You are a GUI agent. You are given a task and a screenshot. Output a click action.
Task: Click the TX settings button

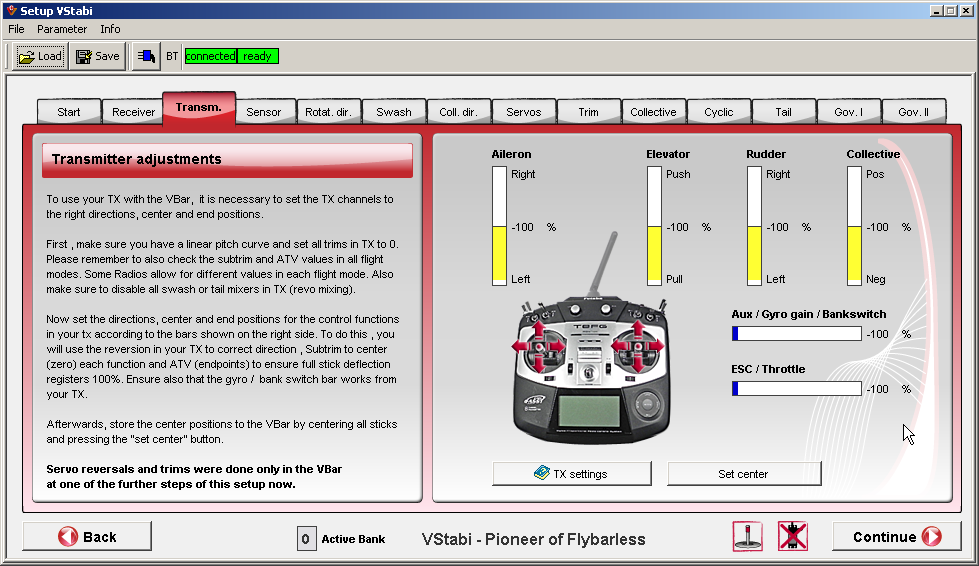[572, 474]
